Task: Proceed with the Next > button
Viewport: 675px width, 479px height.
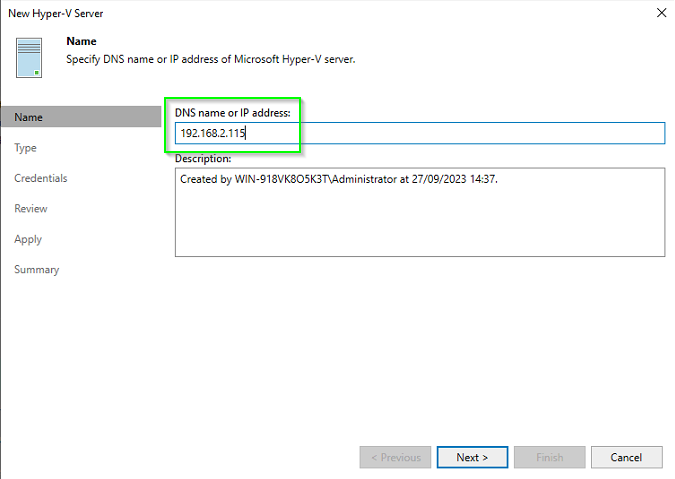Action: coord(472,457)
